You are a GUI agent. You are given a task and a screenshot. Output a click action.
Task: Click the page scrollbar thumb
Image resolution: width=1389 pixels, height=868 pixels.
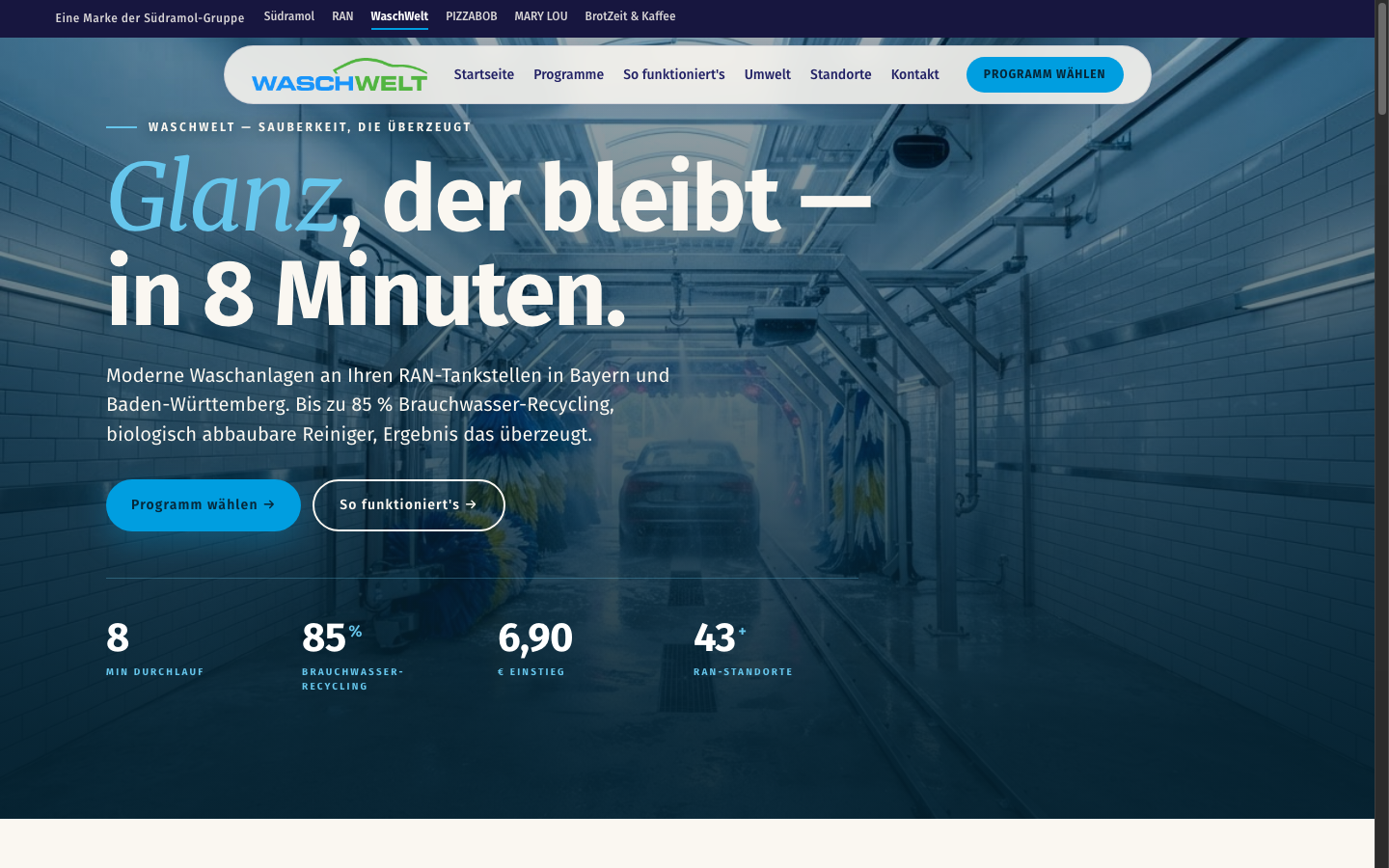1381,60
